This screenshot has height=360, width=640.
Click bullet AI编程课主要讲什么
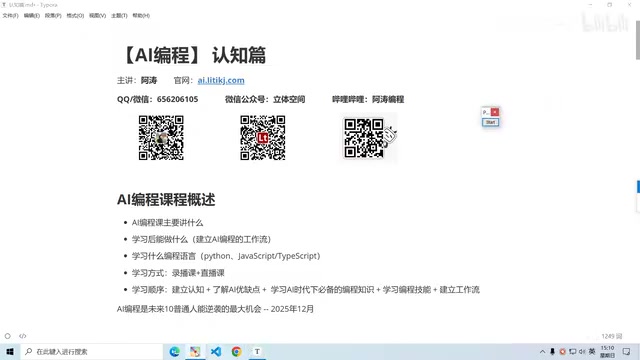[167, 222]
